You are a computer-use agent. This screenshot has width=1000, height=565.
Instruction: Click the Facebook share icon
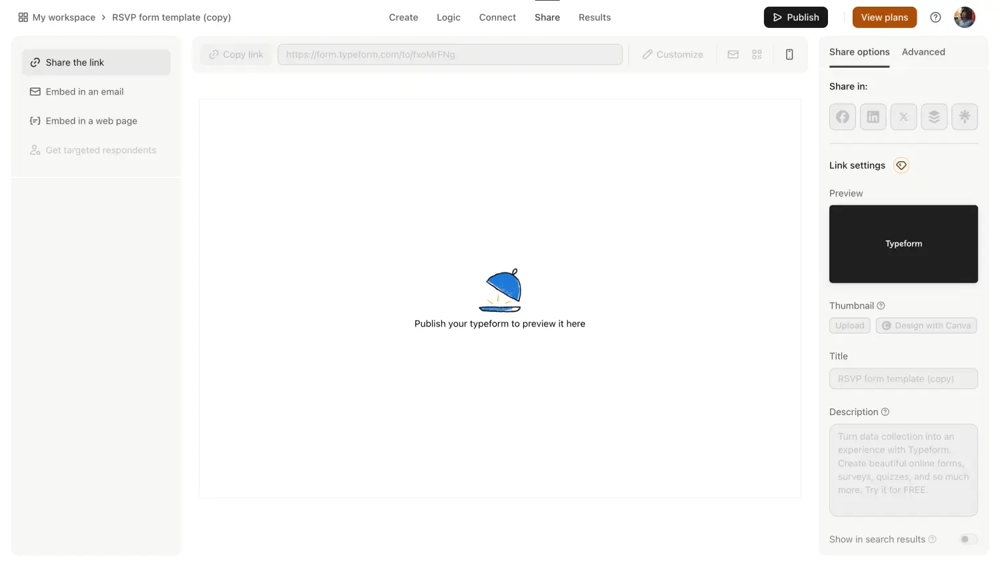(x=842, y=117)
